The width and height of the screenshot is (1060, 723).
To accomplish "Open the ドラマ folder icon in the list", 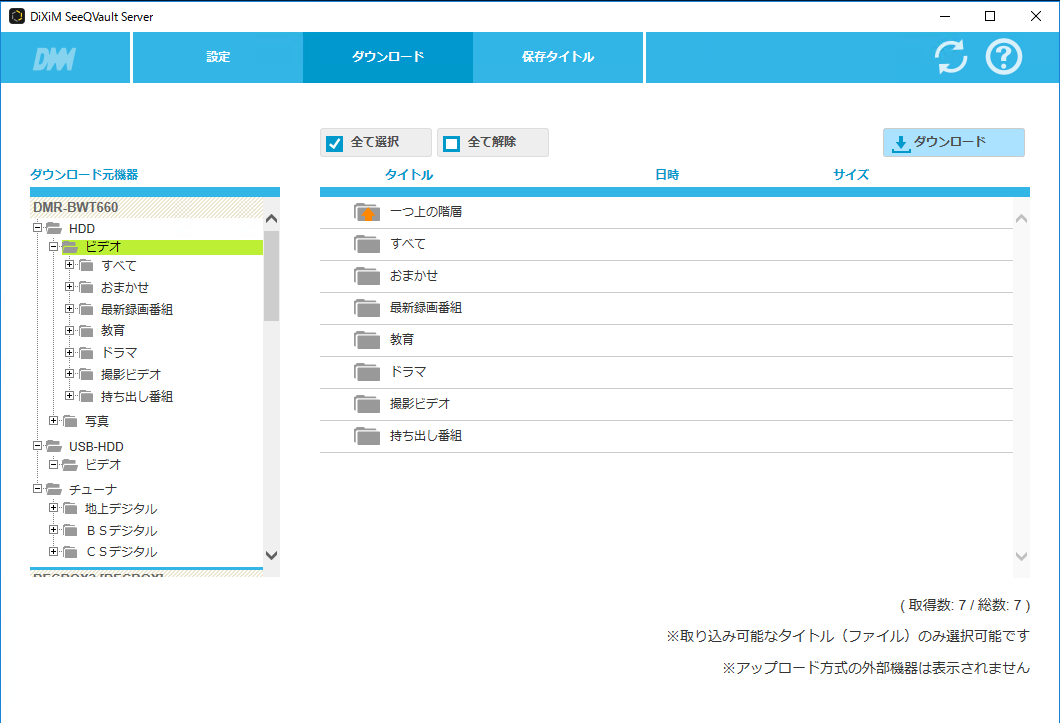I will (x=367, y=372).
